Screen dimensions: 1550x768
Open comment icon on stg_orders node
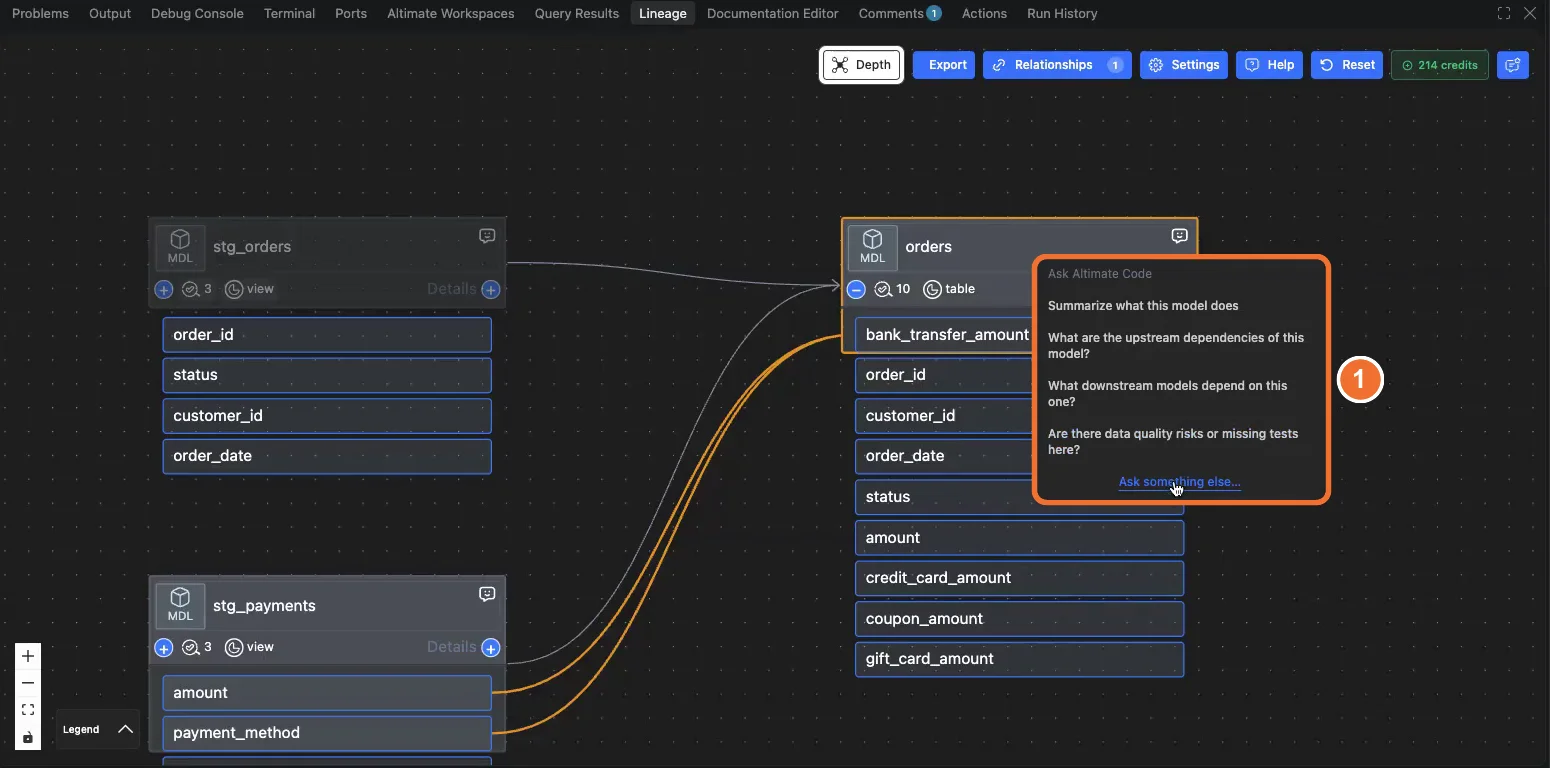click(487, 236)
